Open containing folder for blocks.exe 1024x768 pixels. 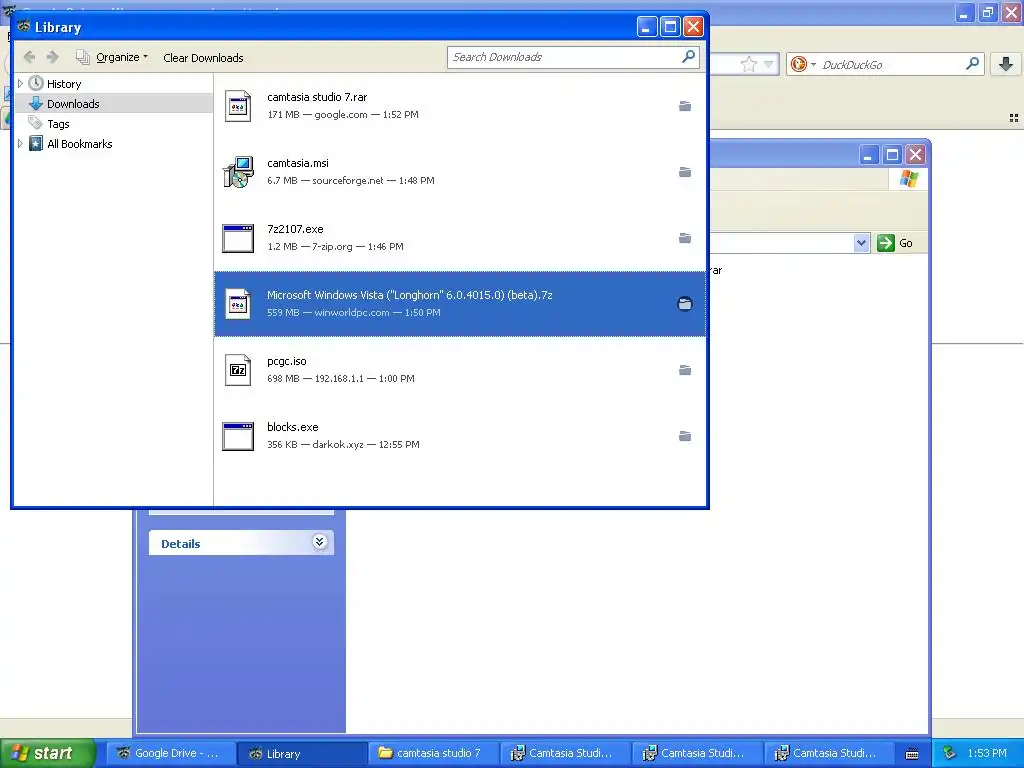[684, 436]
